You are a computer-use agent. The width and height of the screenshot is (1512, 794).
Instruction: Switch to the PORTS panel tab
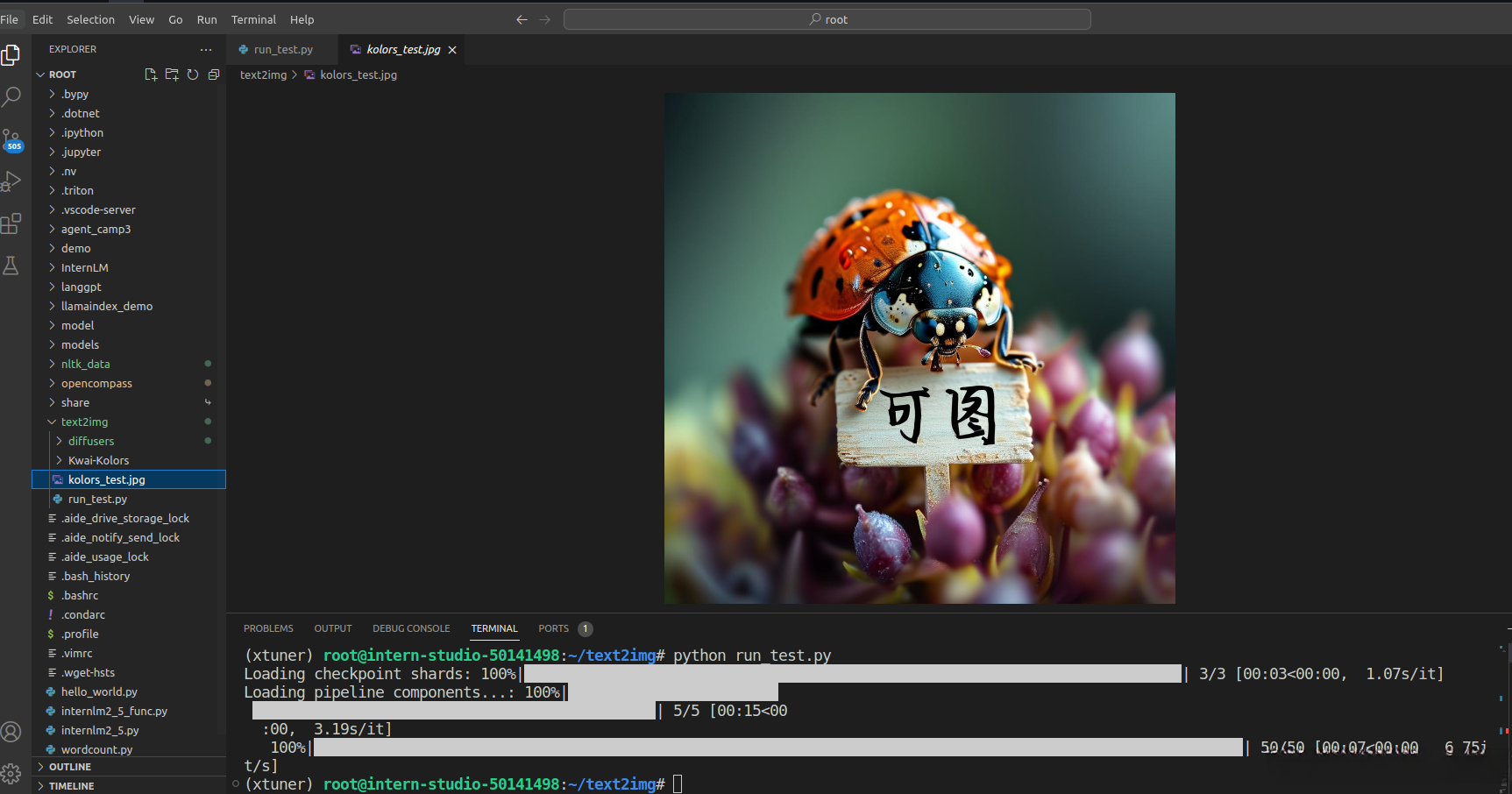(554, 628)
